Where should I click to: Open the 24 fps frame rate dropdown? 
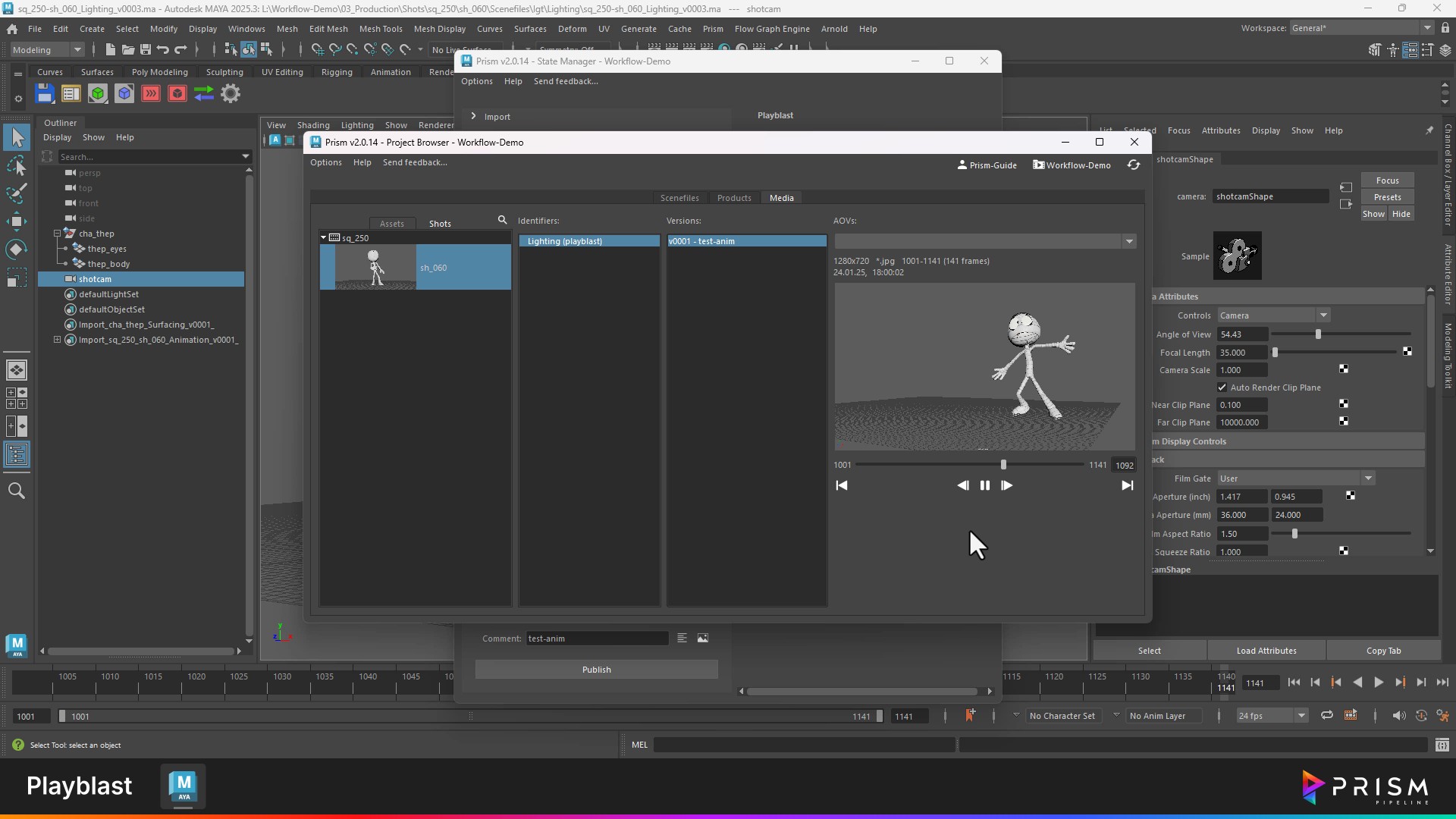point(1301,716)
